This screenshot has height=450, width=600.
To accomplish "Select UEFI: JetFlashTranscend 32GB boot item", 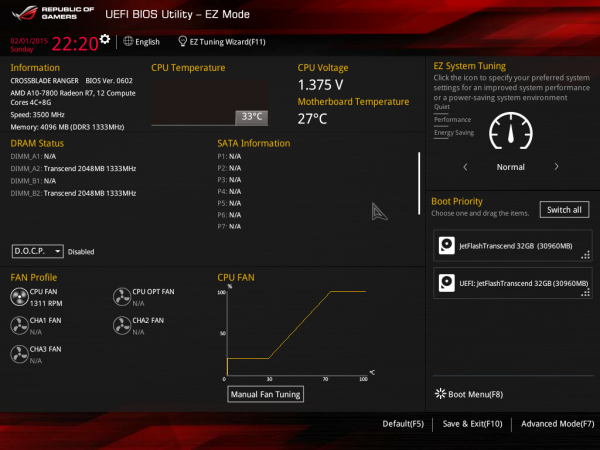I will click(513, 283).
